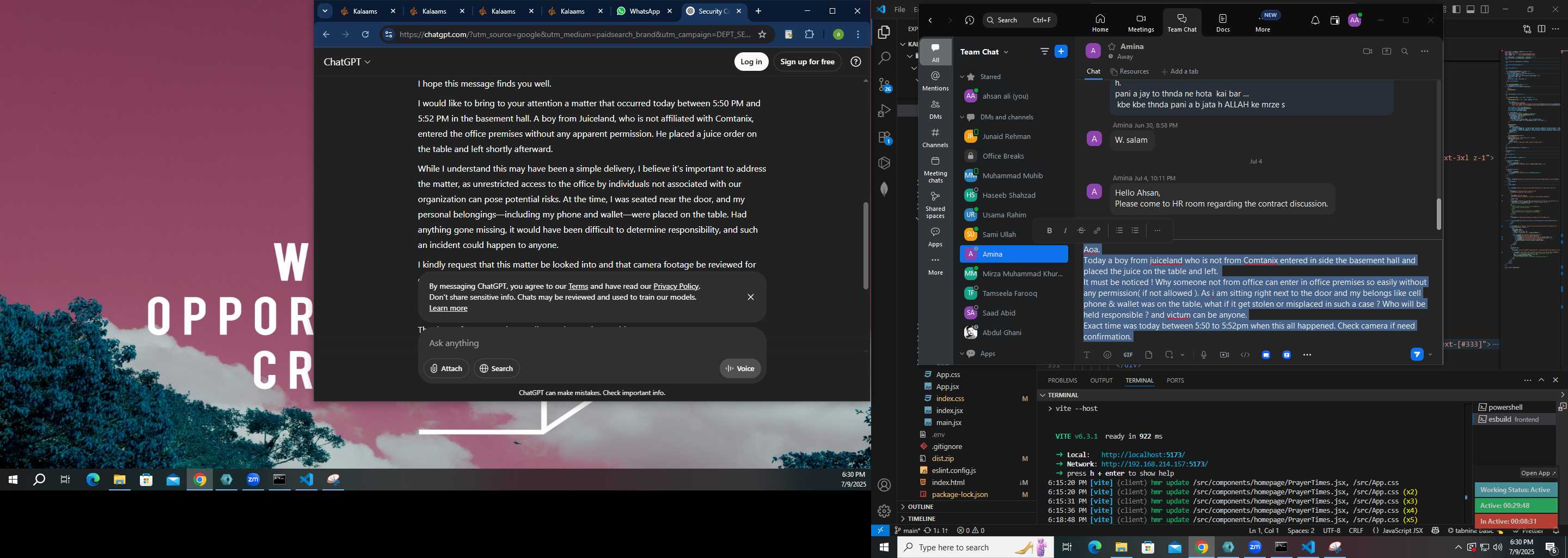Open Extensions view in VS Code activity bar

[x=884, y=138]
